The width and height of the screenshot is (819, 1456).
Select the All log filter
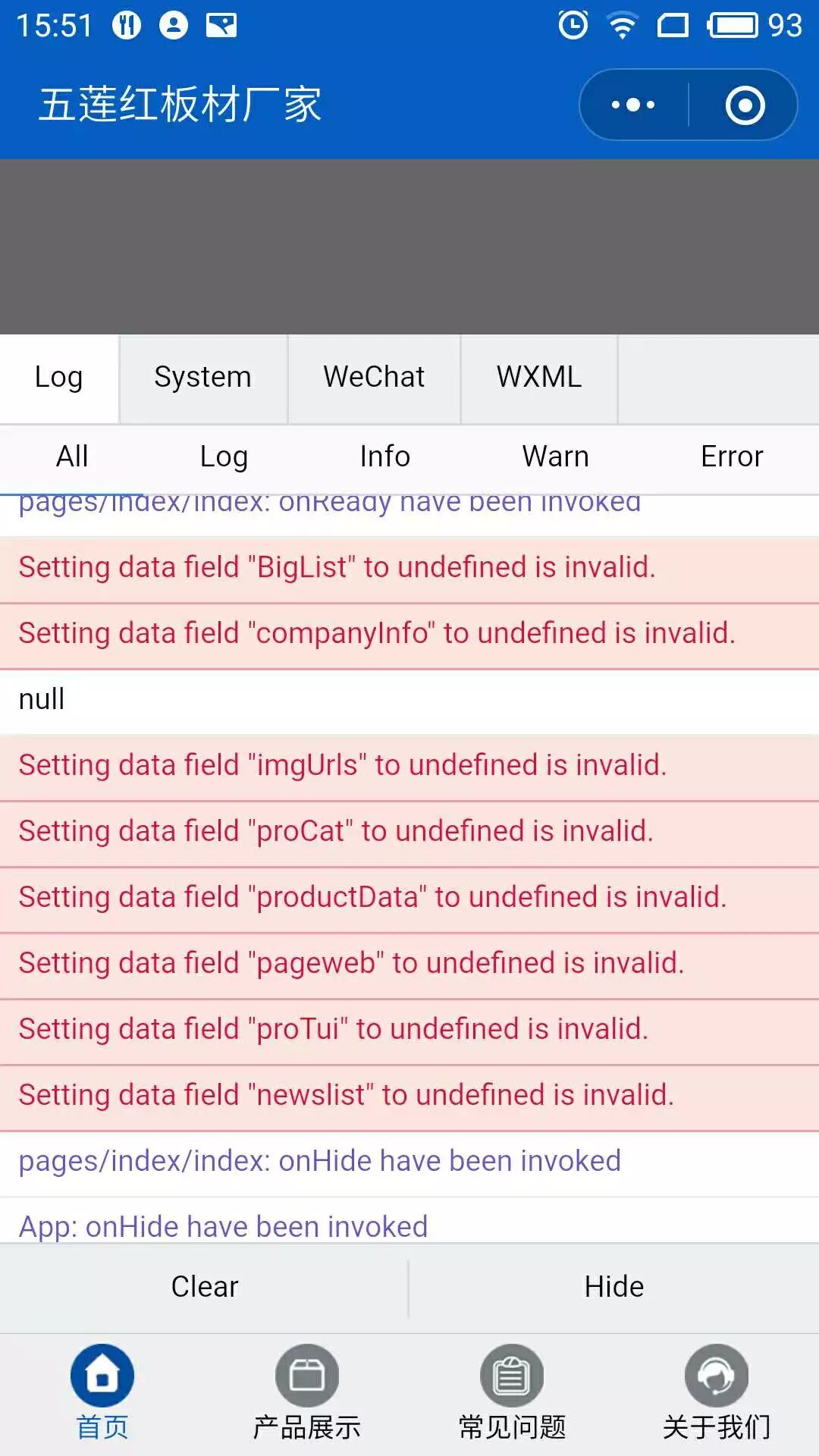pyautogui.click(x=72, y=457)
